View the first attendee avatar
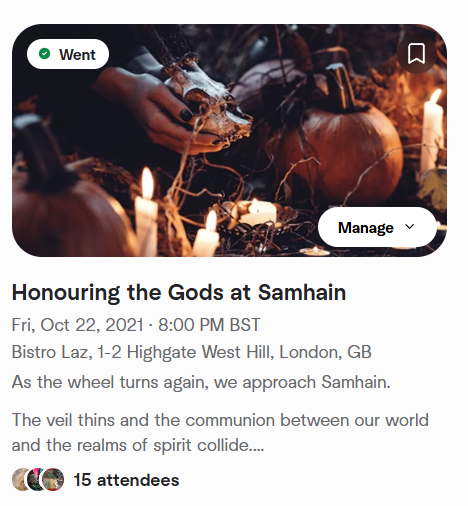 tap(20, 480)
